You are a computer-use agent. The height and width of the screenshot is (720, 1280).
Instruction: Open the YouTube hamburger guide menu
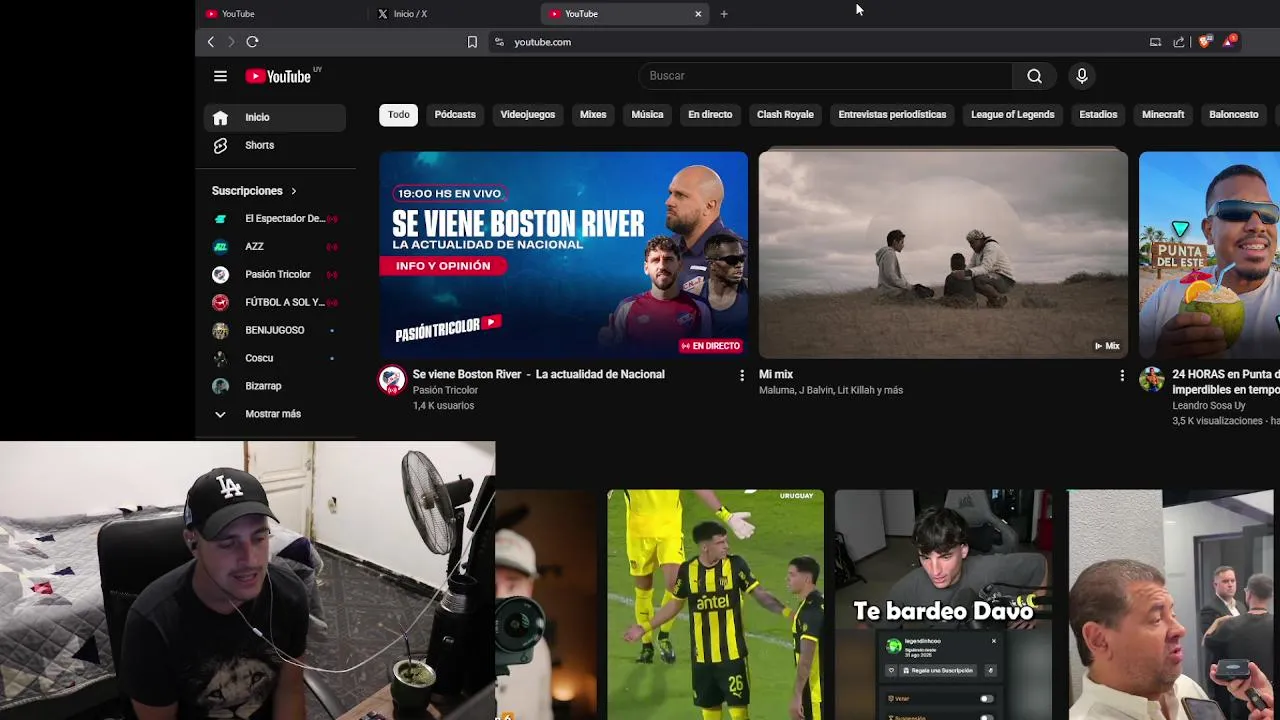tap(220, 76)
